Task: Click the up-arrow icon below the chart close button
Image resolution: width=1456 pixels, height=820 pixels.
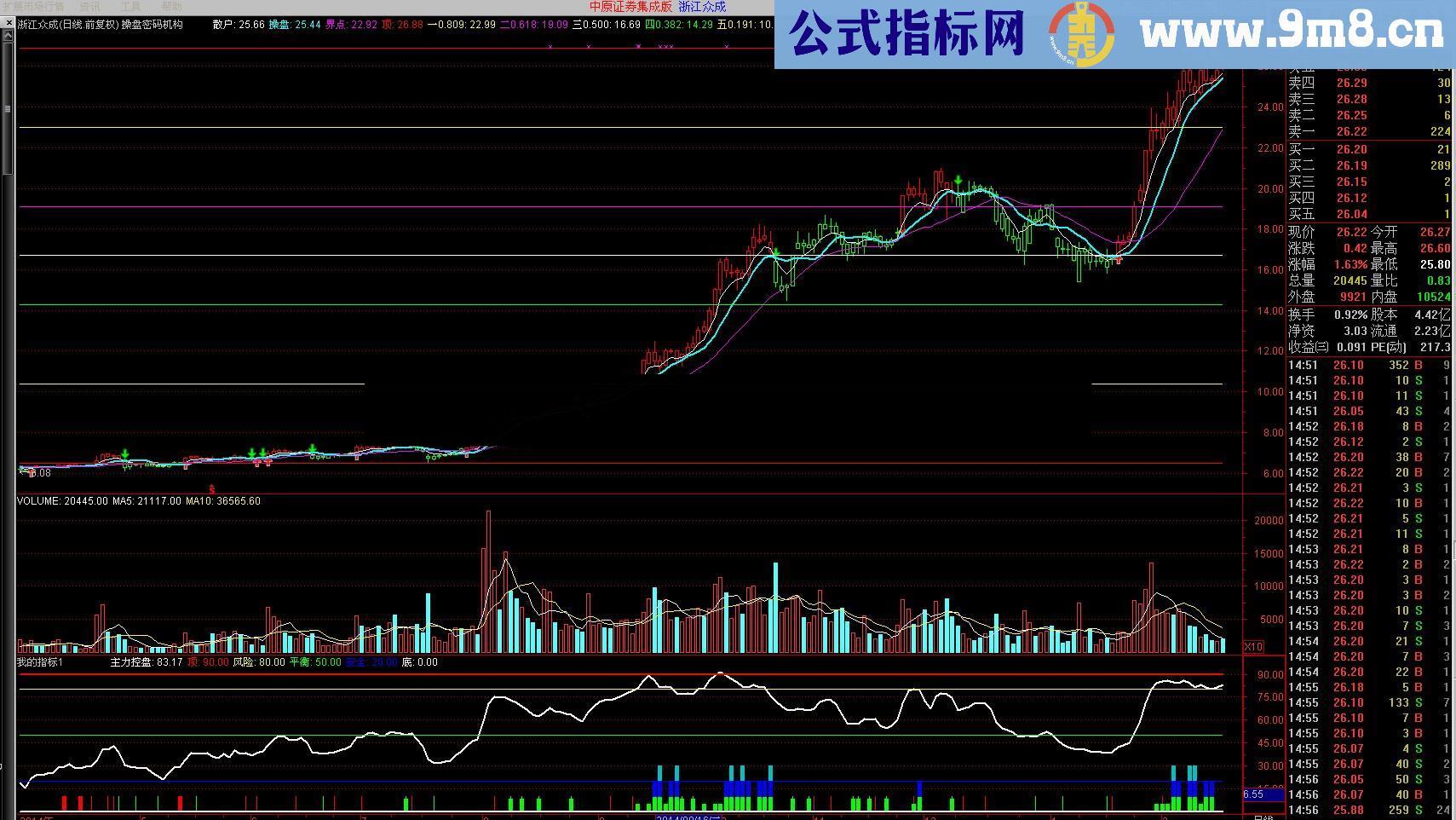Action: pos(7,35)
